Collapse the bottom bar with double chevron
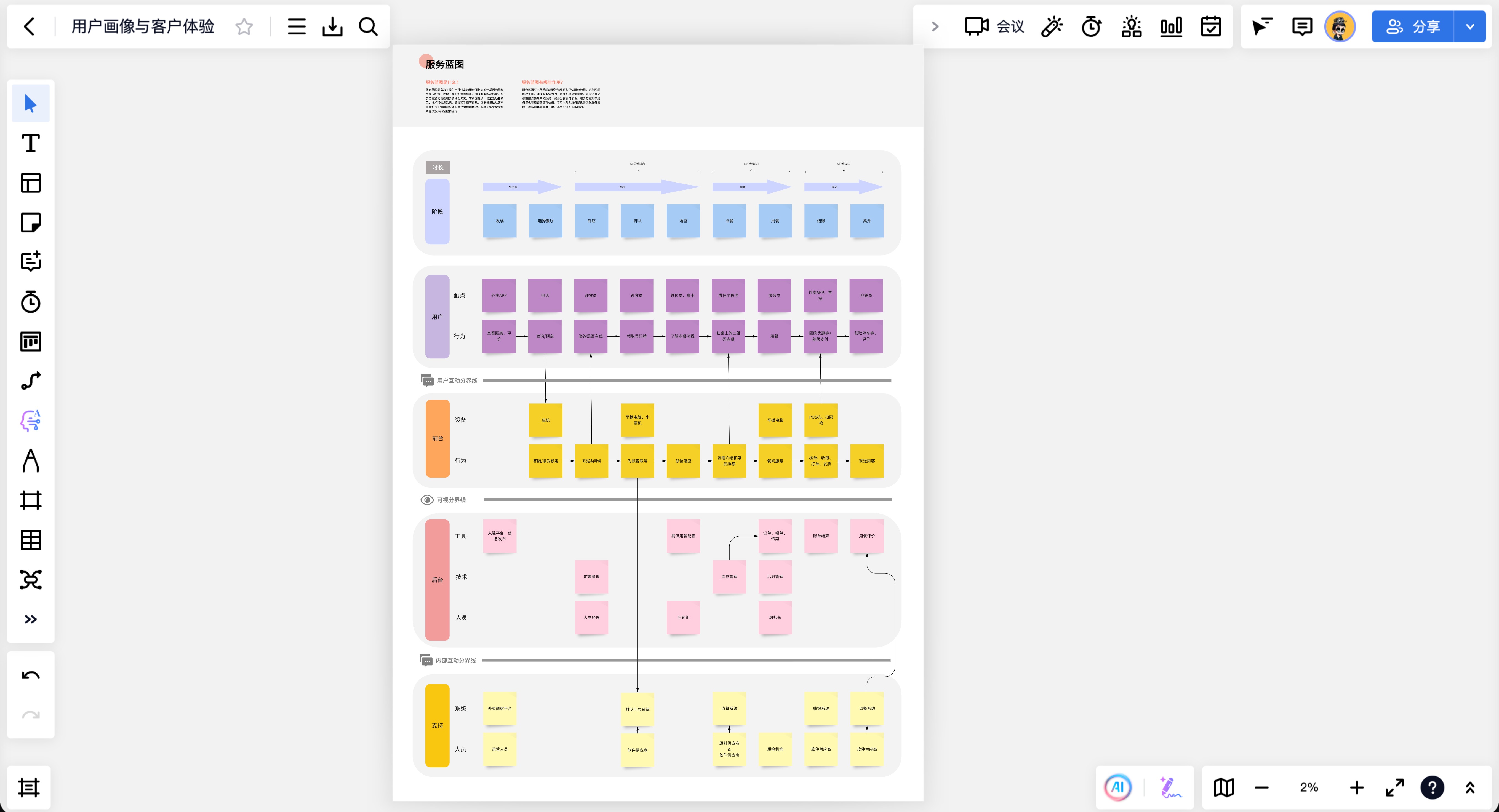The height and width of the screenshot is (812, 1499). point(1470,787)
